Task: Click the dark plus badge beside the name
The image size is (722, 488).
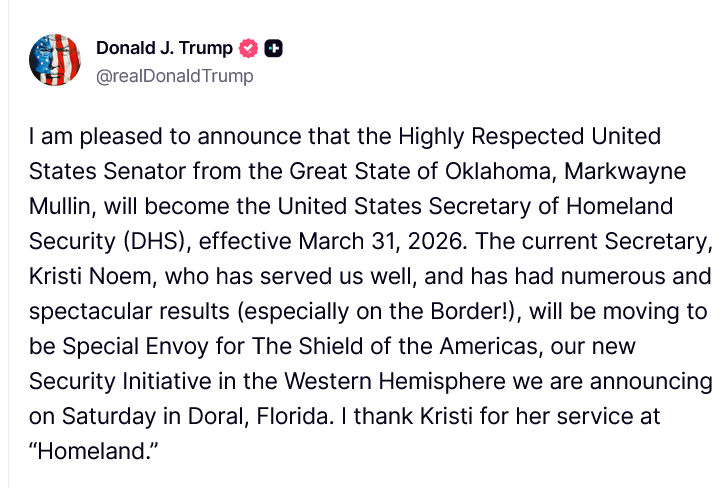Action: [x=275, y=48]
